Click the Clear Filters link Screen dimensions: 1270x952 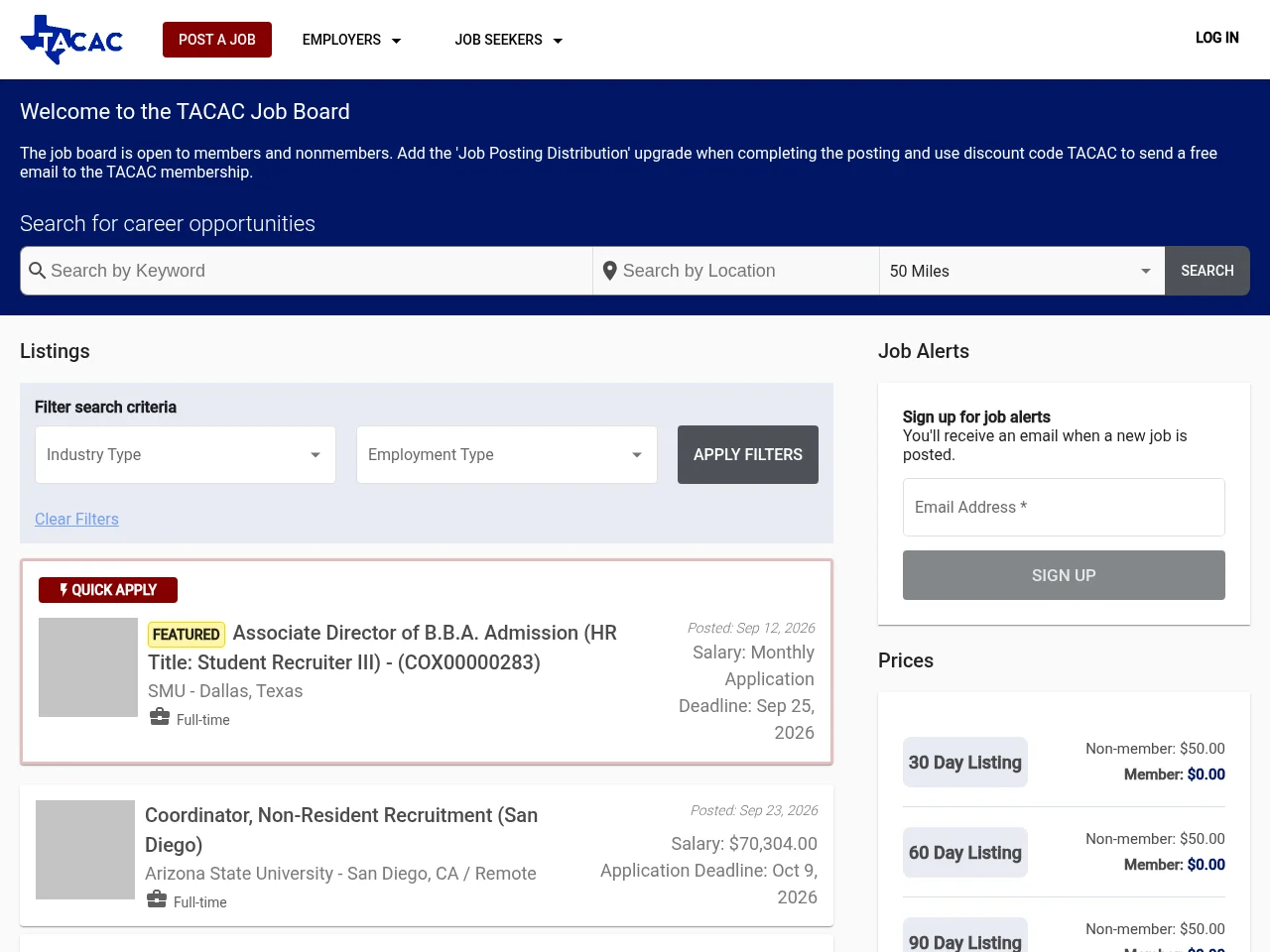click(76, 519)
